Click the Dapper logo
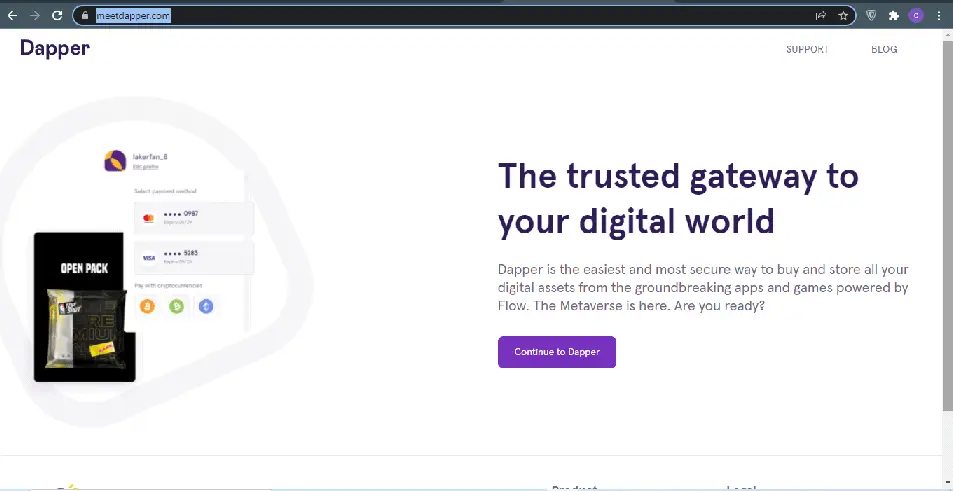 [x=55, y=48]
